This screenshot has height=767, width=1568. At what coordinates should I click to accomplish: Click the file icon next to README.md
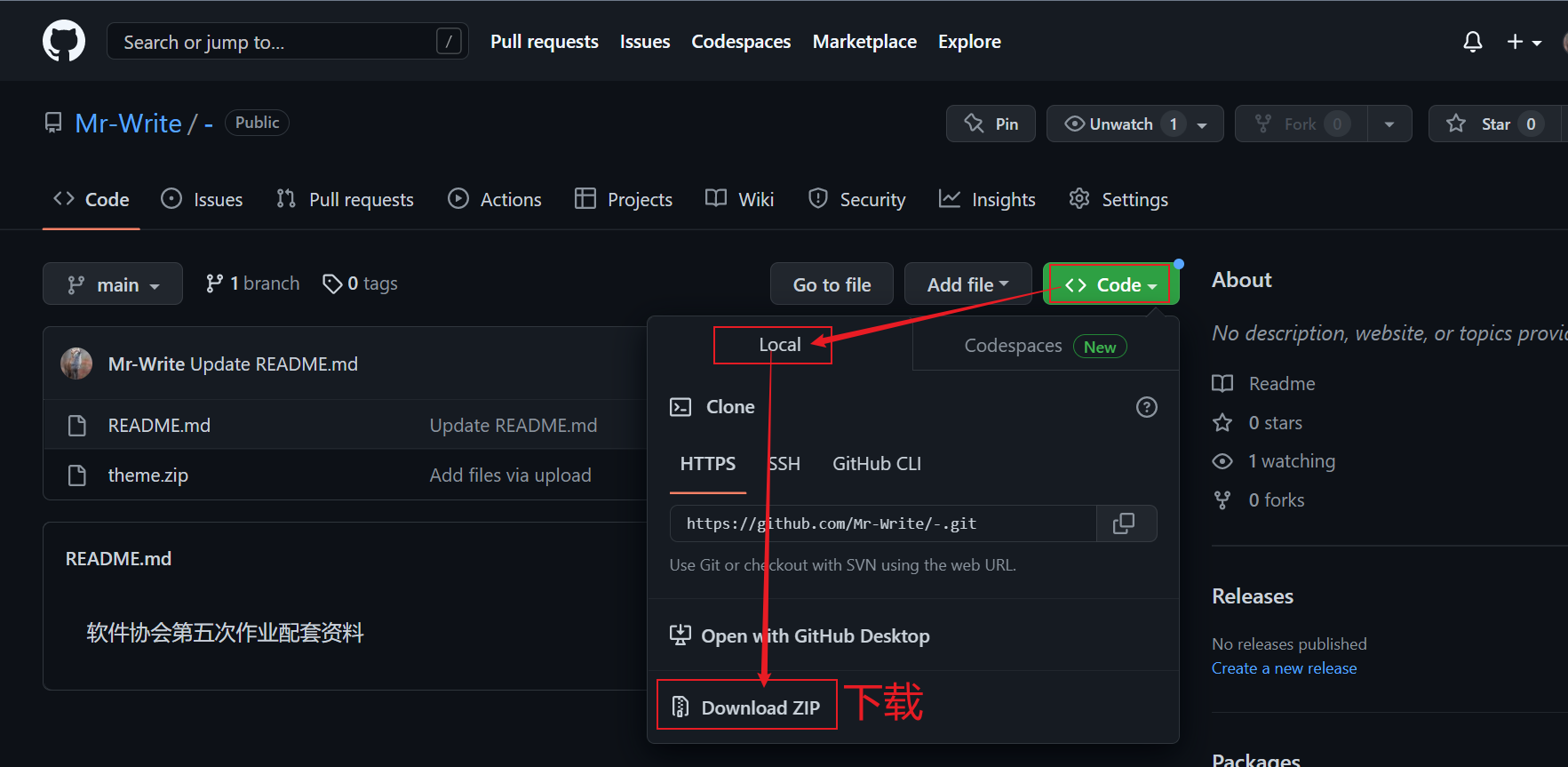pos(77,426)
